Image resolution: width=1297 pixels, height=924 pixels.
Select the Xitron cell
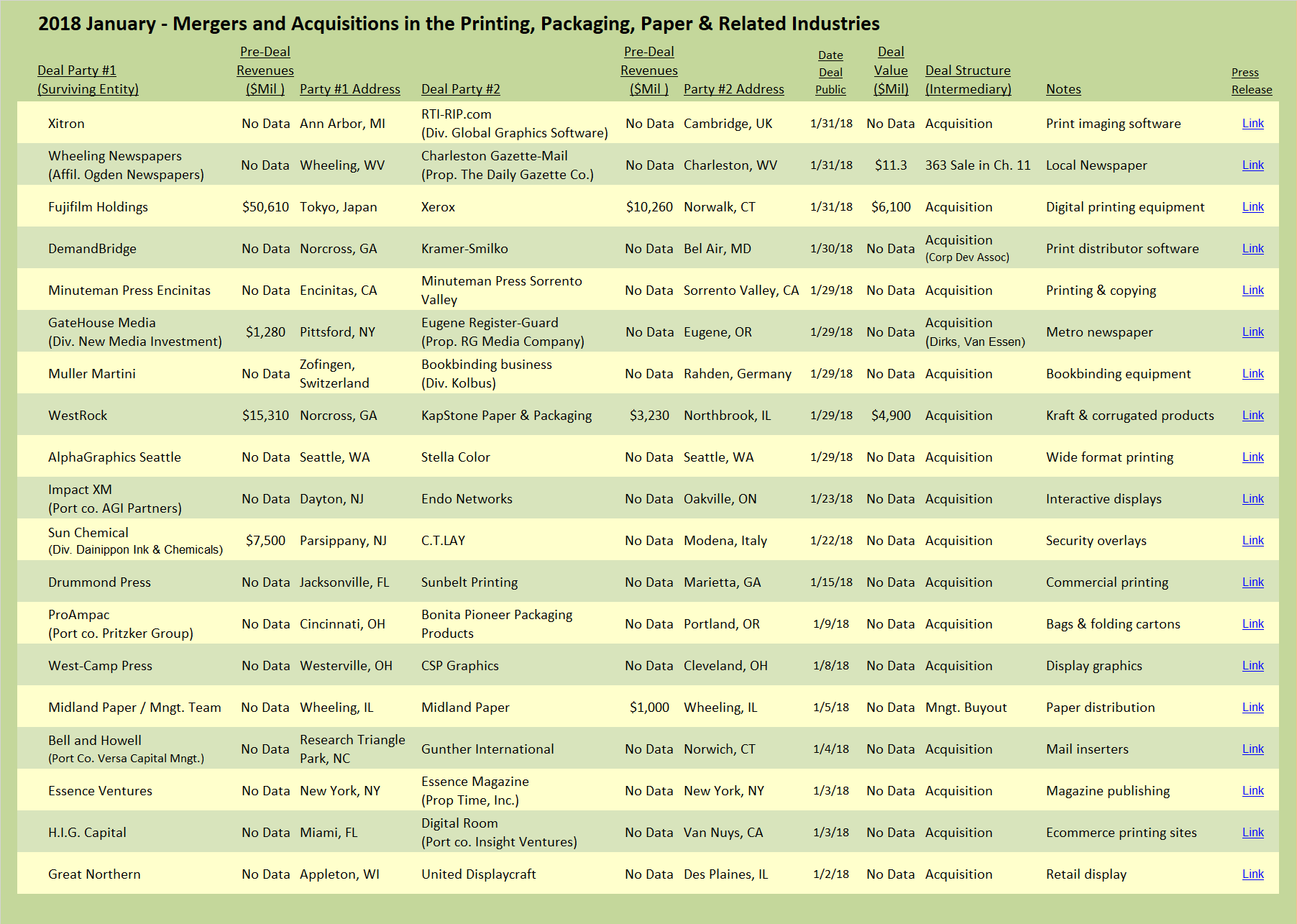(x=66, y=124)
